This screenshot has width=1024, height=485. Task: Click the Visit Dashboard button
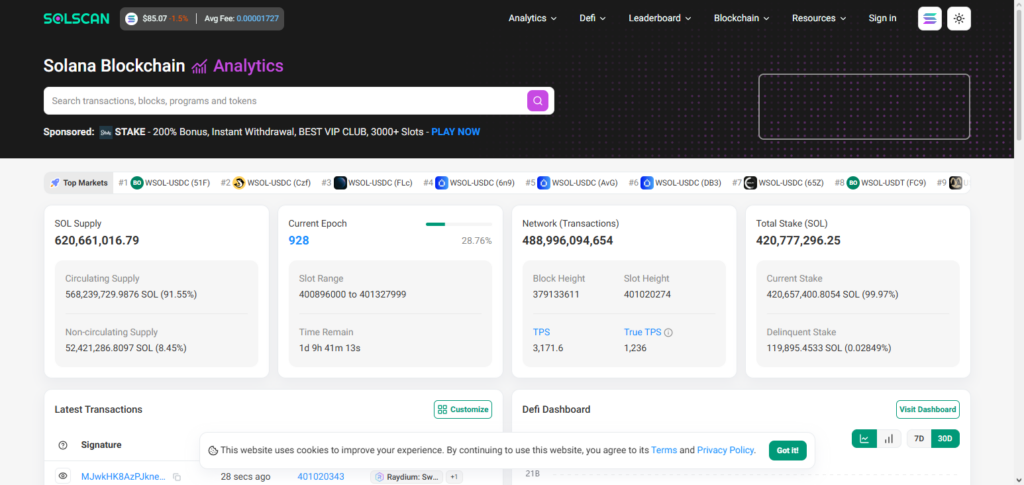coord(927,409)
